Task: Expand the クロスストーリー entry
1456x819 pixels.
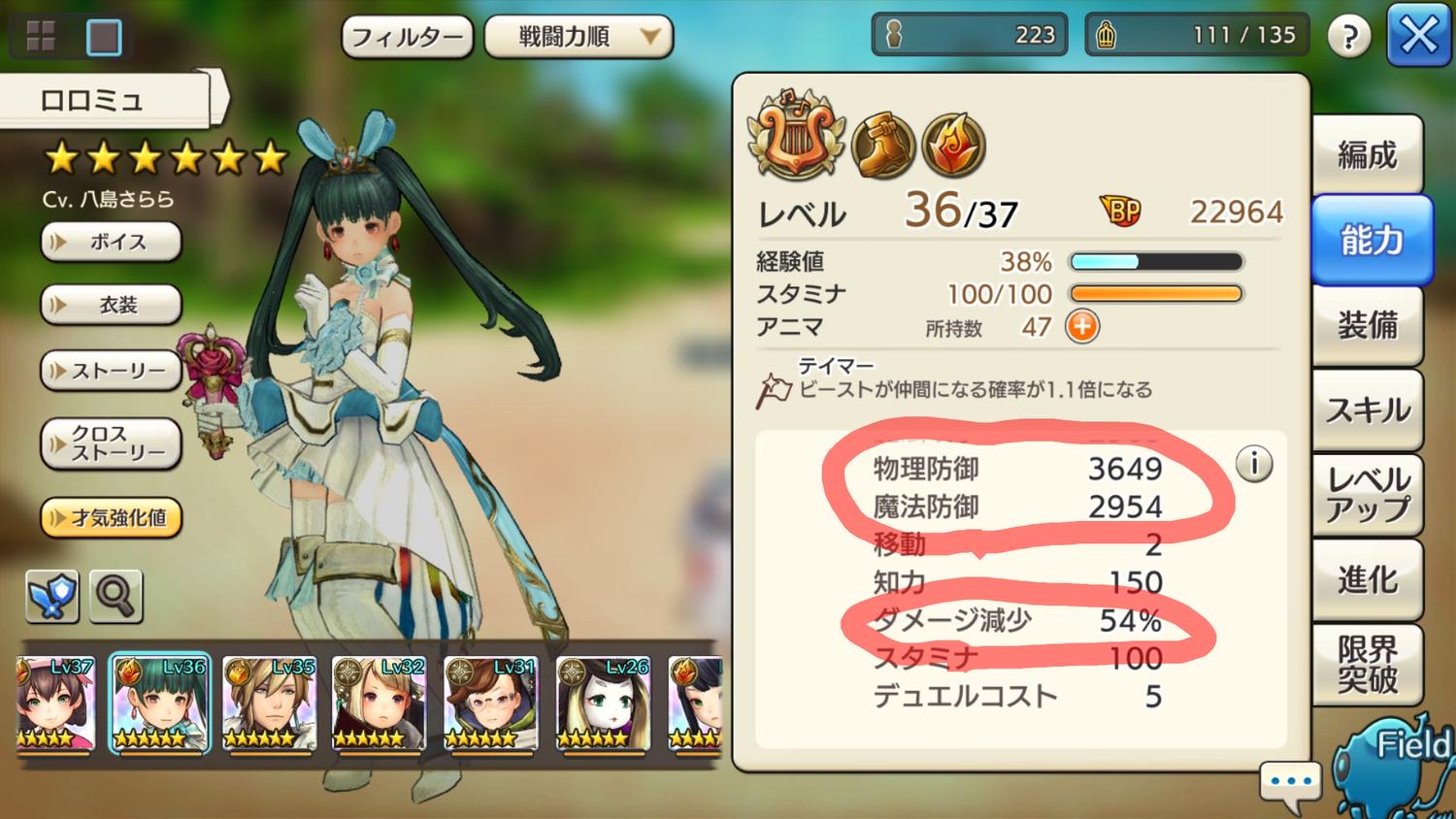Action: coord(111,443)
